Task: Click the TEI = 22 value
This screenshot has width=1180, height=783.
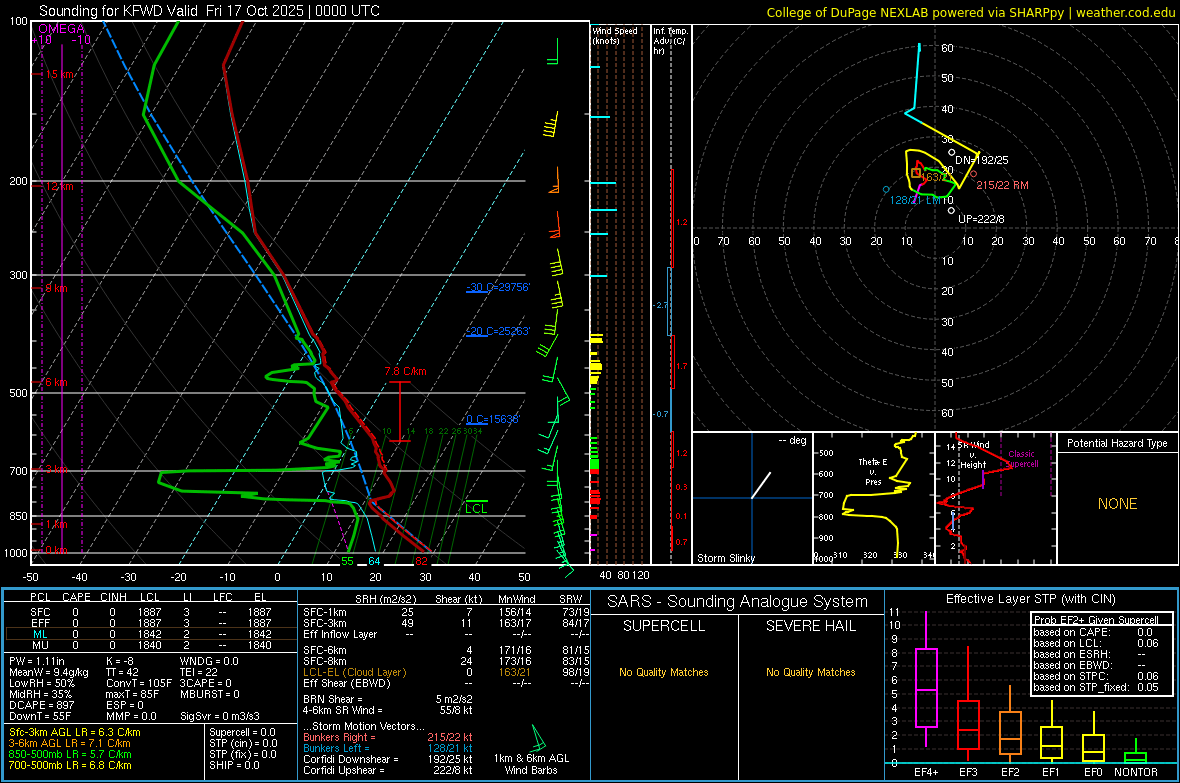Action: 199,672
